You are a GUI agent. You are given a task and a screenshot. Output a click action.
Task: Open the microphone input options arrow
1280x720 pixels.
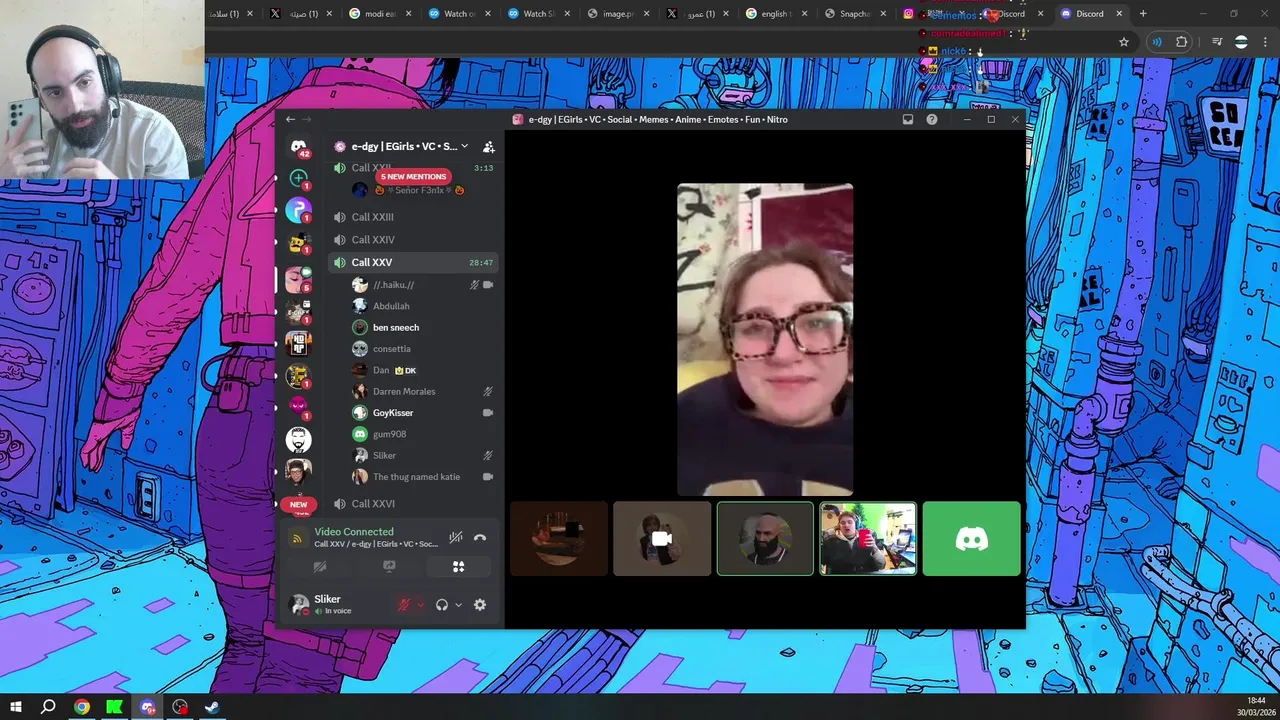420,605
